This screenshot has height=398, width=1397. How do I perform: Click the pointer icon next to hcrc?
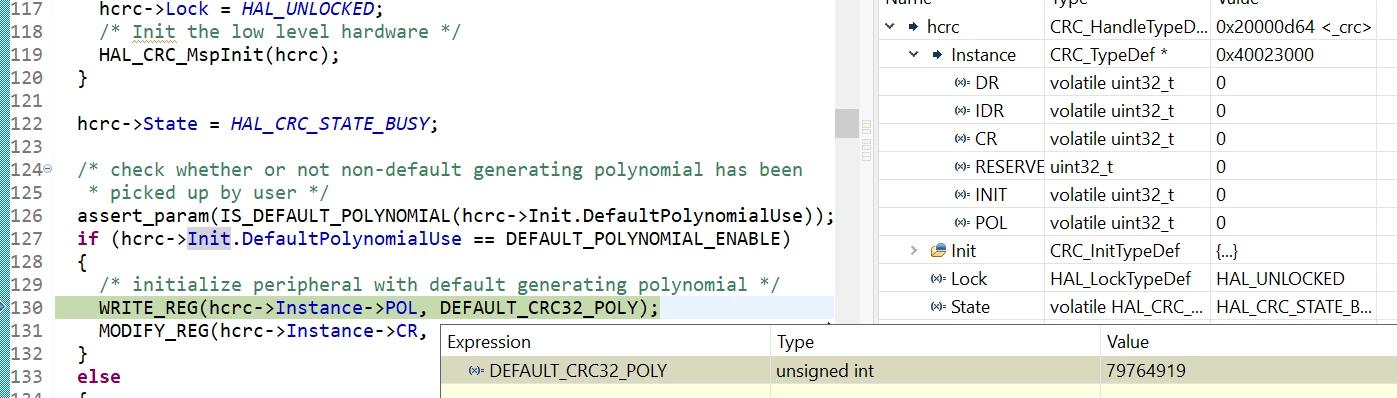pyautogui.click(x=913, y=27)
